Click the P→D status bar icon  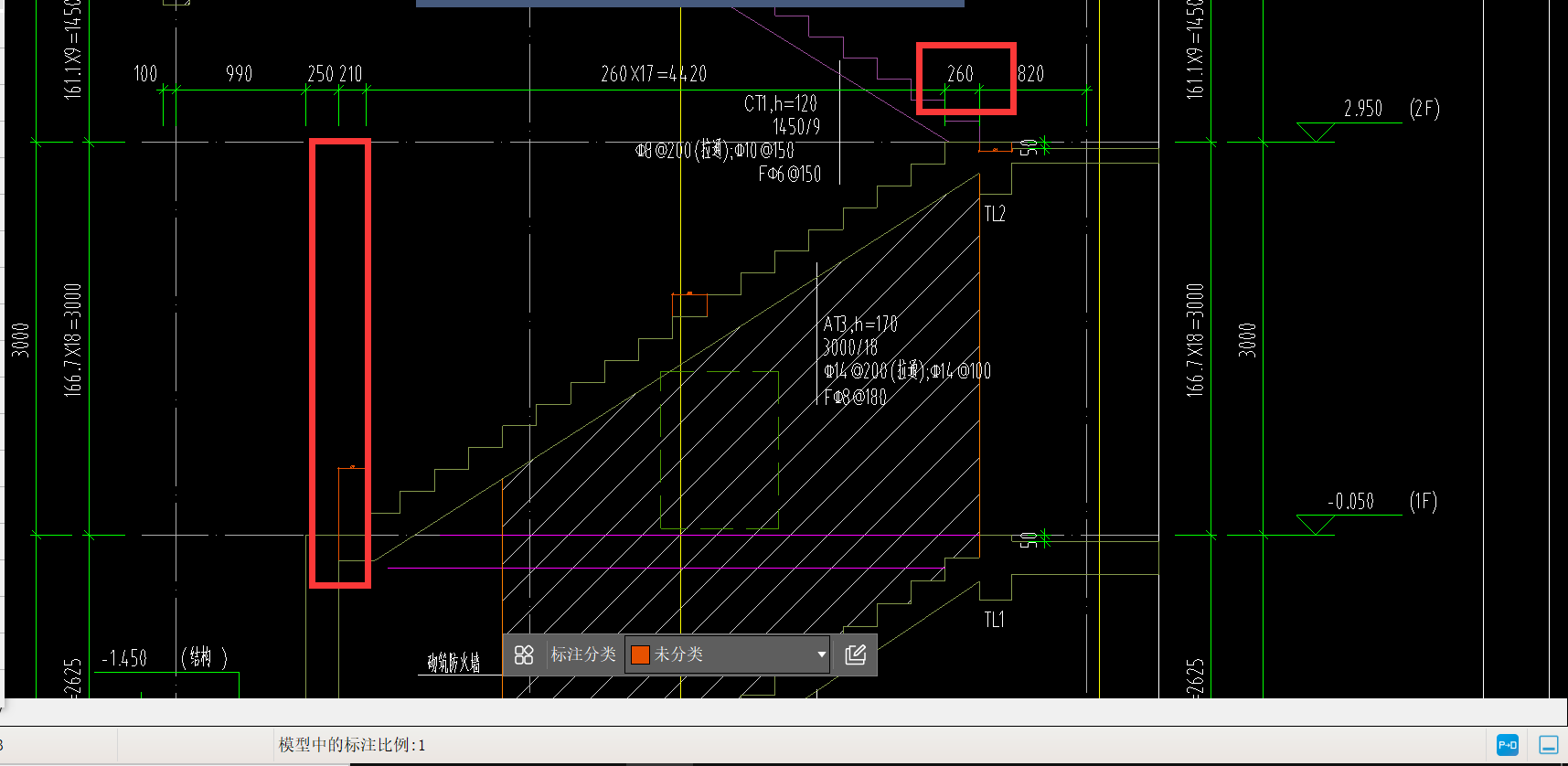point(1508,745)
